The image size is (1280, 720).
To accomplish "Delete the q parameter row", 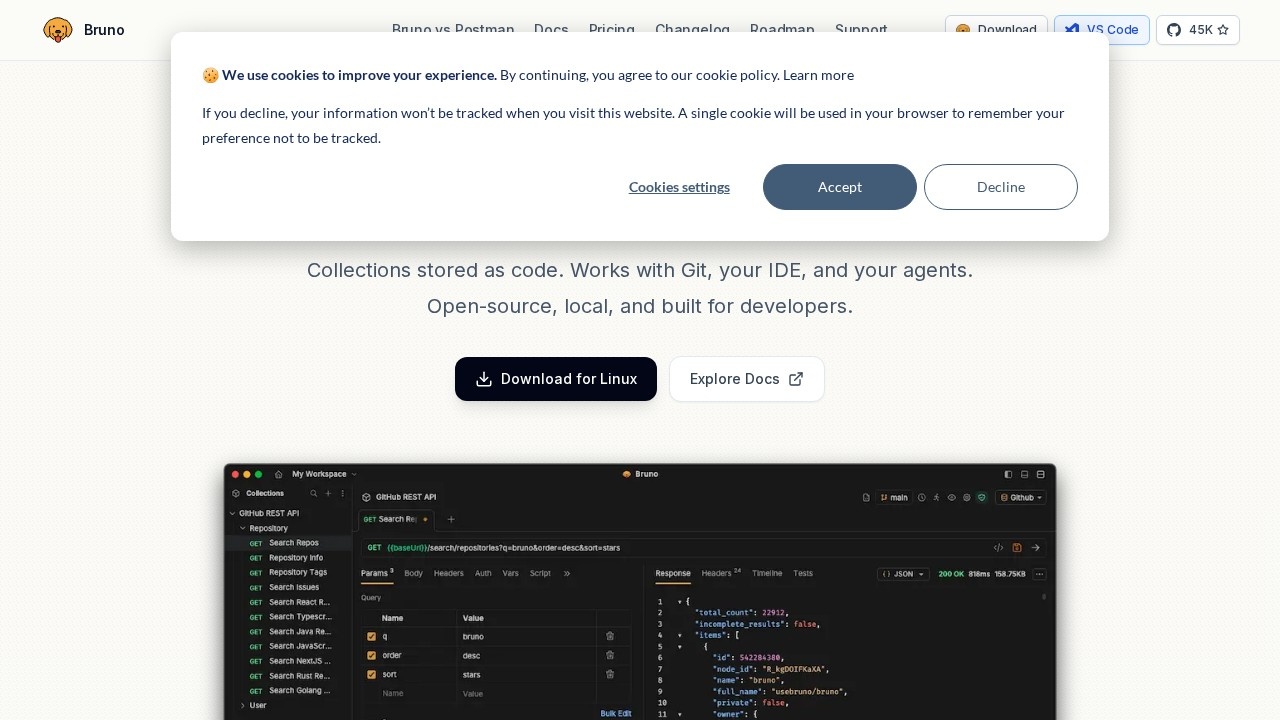I will 610,636.
